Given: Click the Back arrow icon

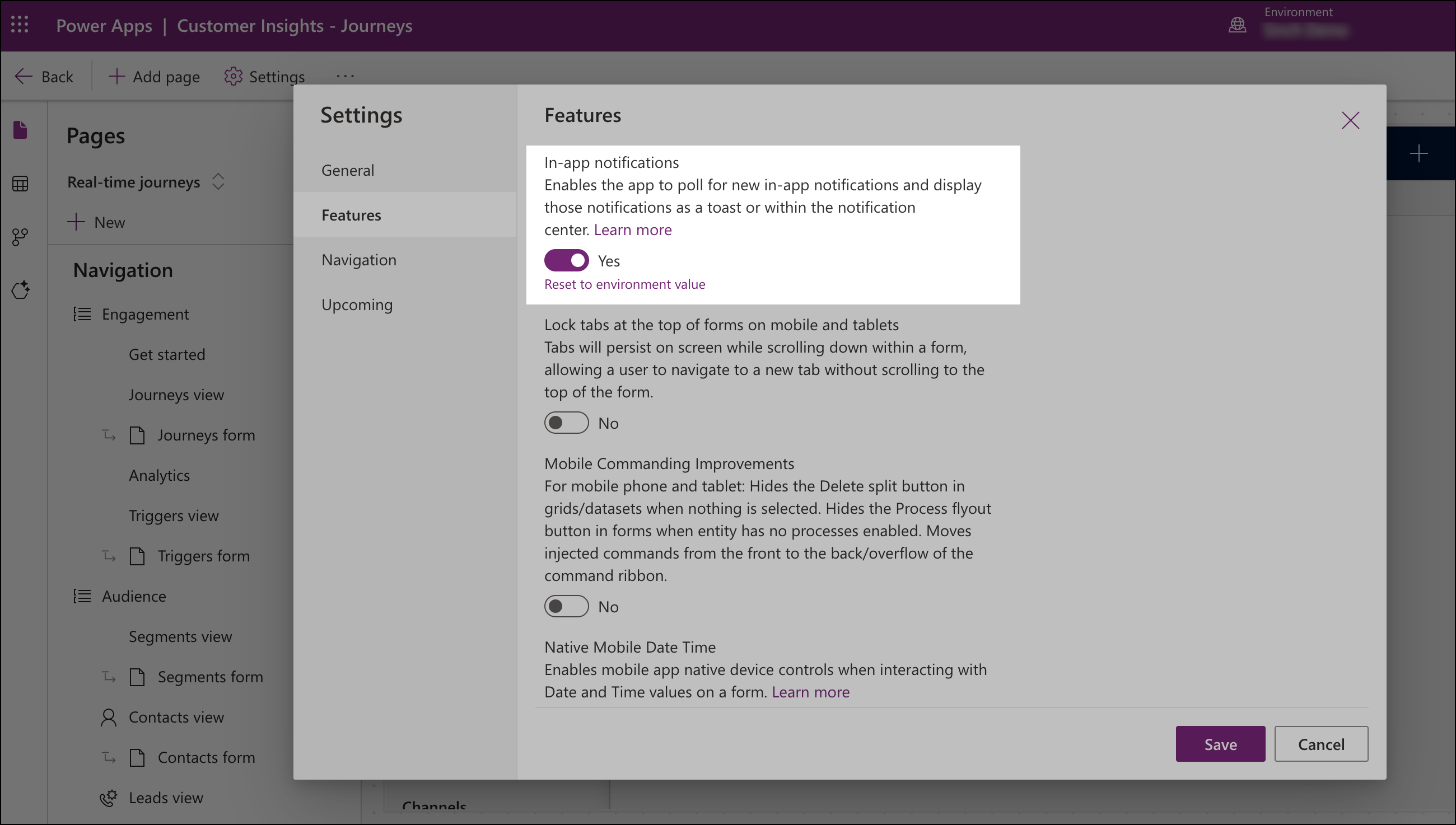Looking at the screenshot, I should point(23,77).
